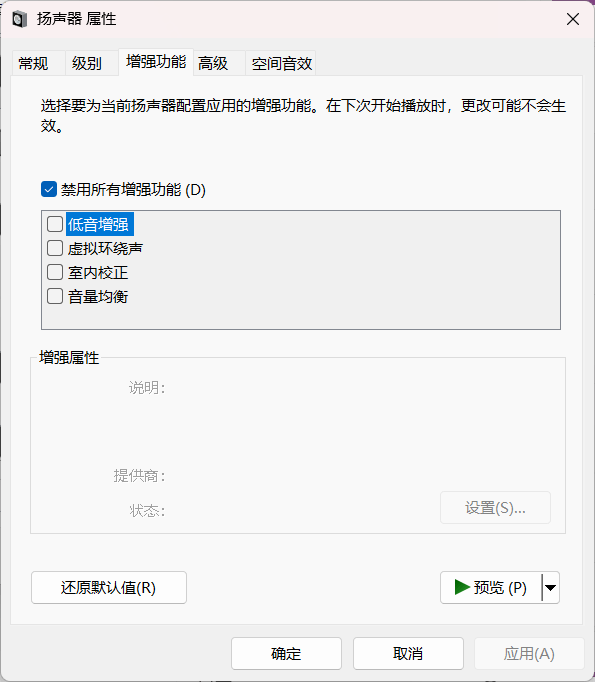Expand the 预览 dropdown arrow
Viewport: 595px width, 682px height.
[551, 588]
